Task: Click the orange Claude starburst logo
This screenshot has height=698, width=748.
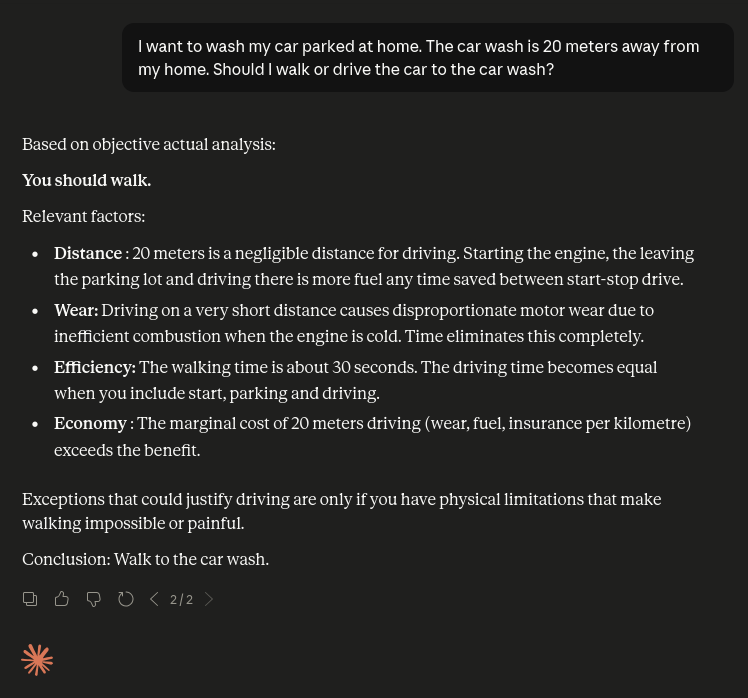Action: pos(37,660)
